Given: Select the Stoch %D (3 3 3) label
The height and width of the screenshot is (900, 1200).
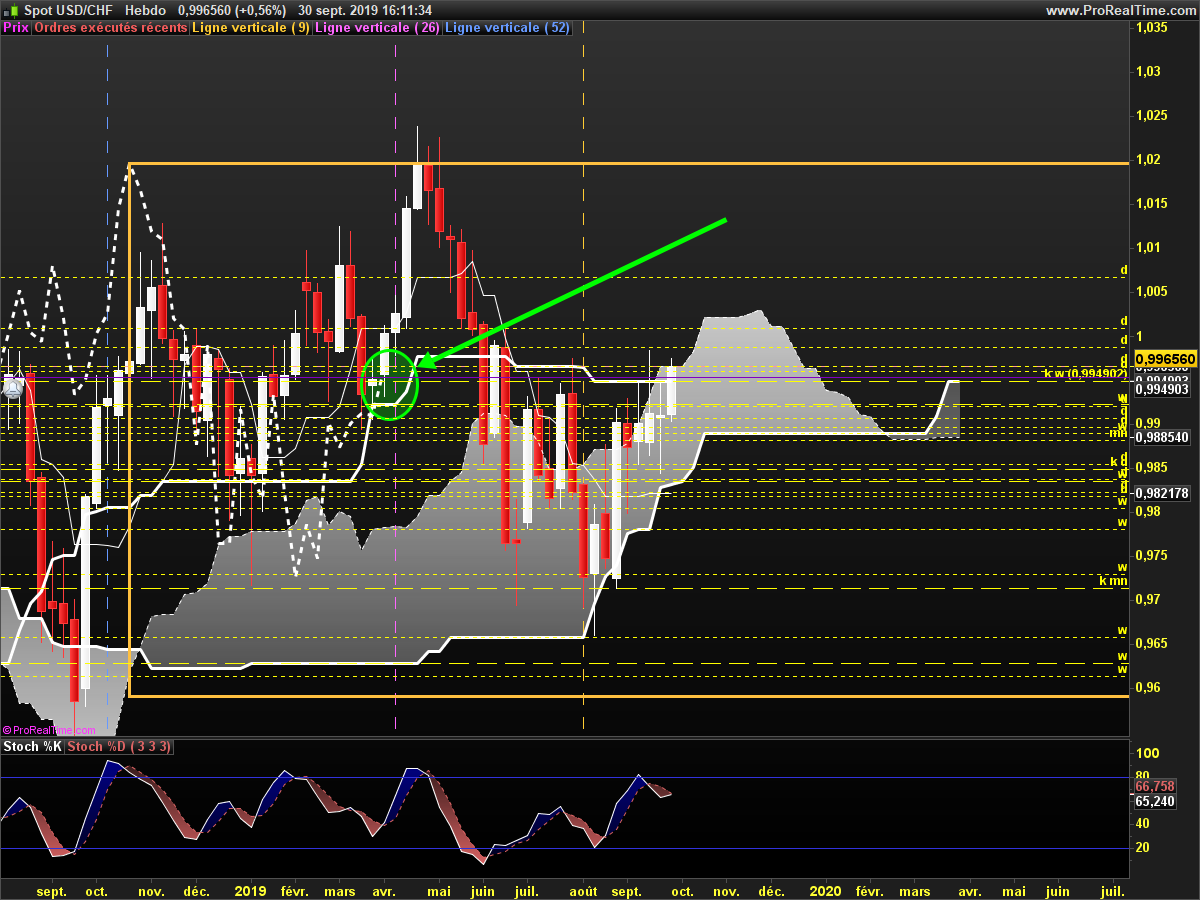Looking at the screenshot, I should pyautogui.click(x=120, y=747).
